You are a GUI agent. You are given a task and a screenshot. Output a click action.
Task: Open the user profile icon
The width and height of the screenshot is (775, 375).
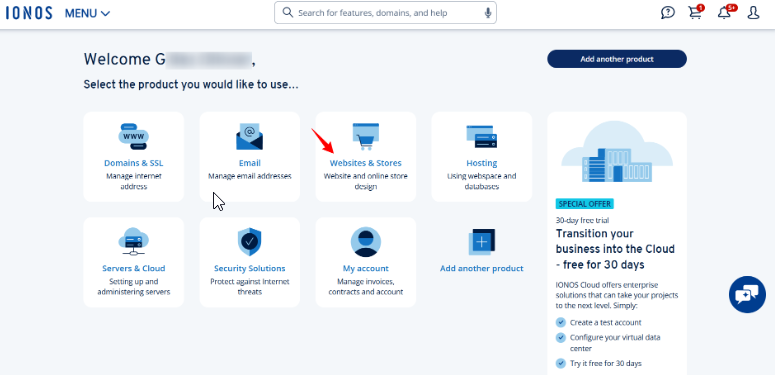(x=753, y=13)
